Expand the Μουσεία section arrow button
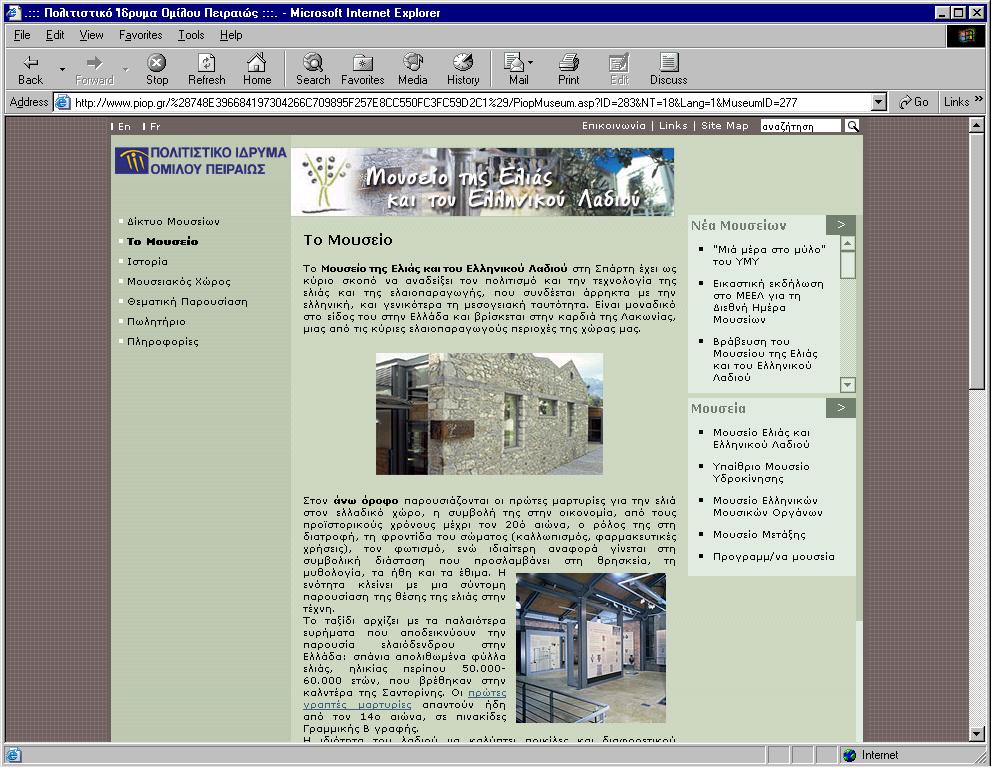Image resolution: width=991 pixels, height=768 pixels. coord(841,408)
